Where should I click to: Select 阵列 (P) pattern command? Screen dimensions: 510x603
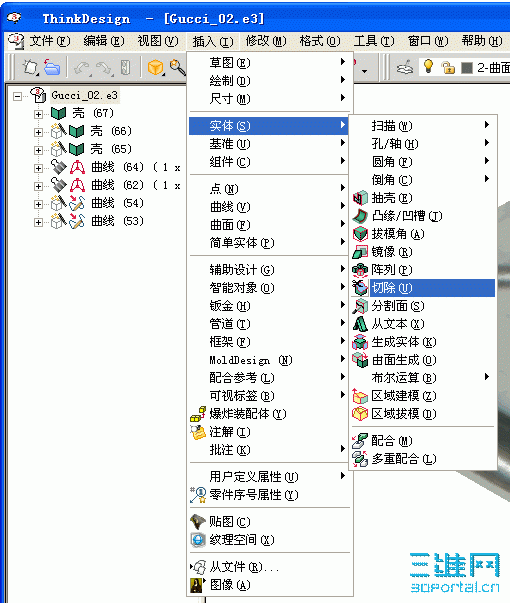(x=423, y=270)
